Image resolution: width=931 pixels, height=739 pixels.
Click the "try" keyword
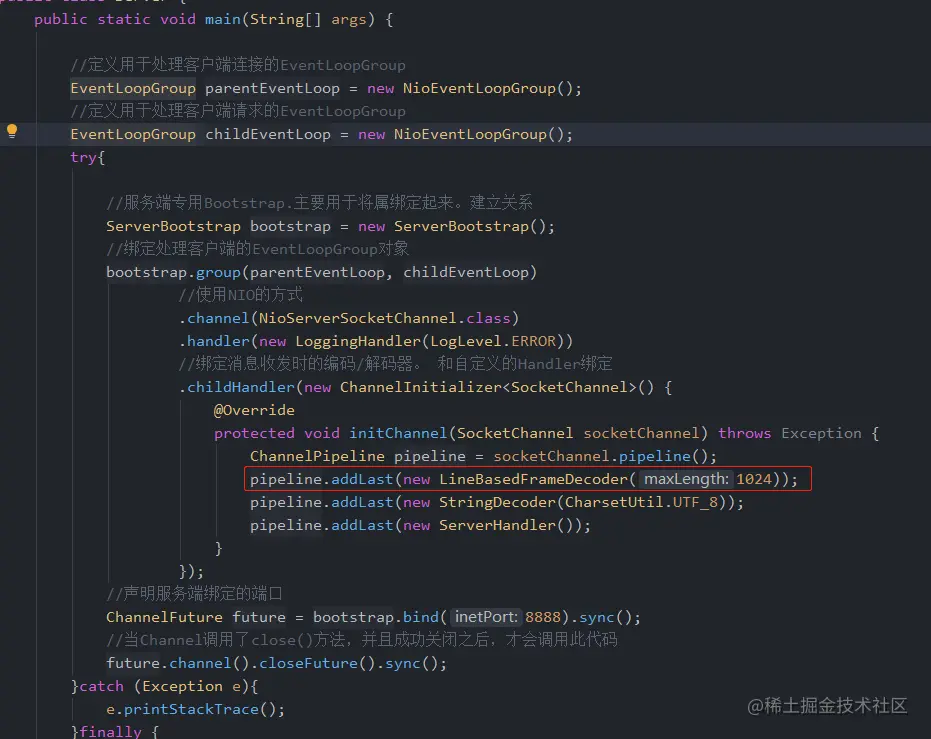click(83, 157)
